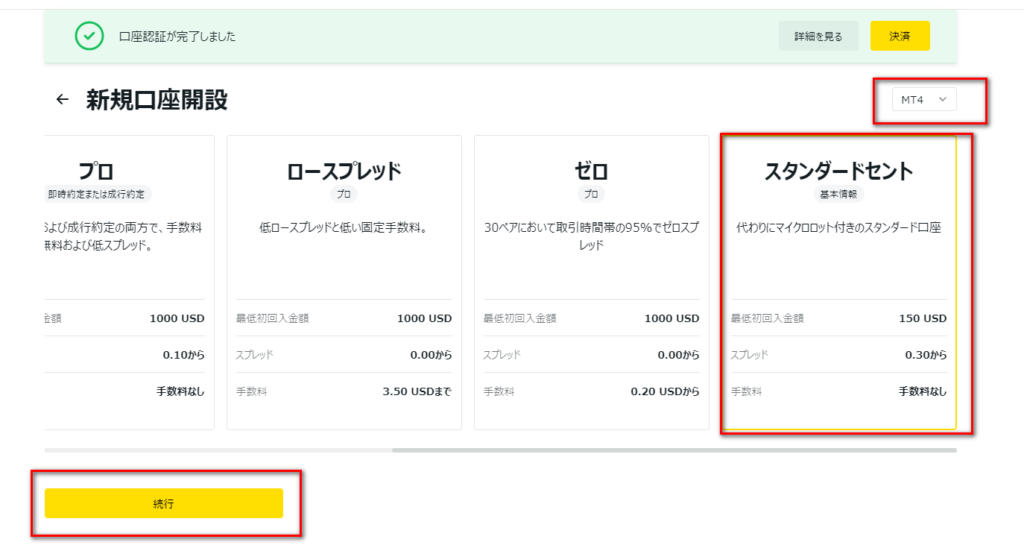Select the ゼロ account card
Screen dimensions: 1024x548
[x=591, y=282]
